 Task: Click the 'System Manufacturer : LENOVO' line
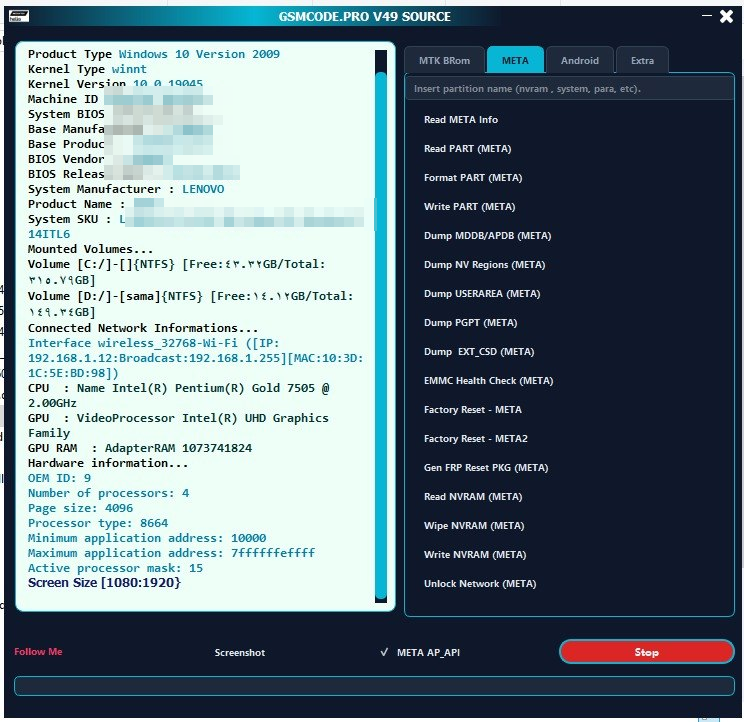point(126,189)
